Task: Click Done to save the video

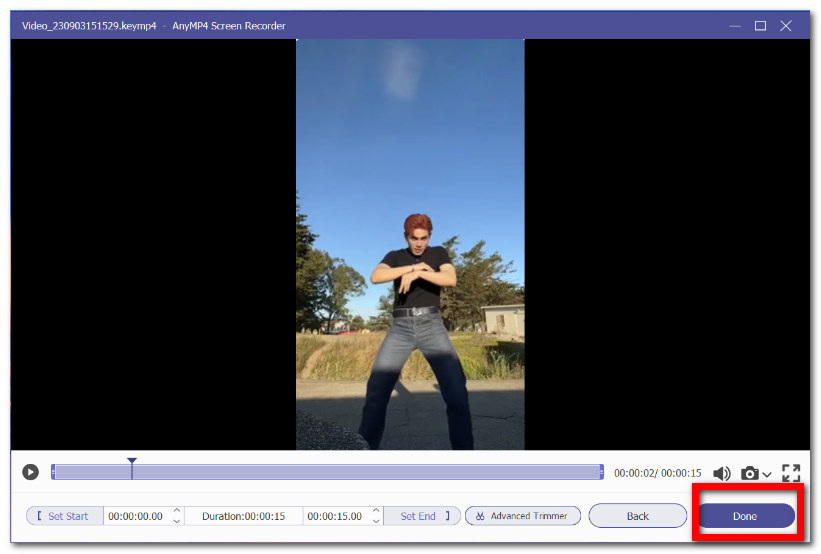Action: 745,516
